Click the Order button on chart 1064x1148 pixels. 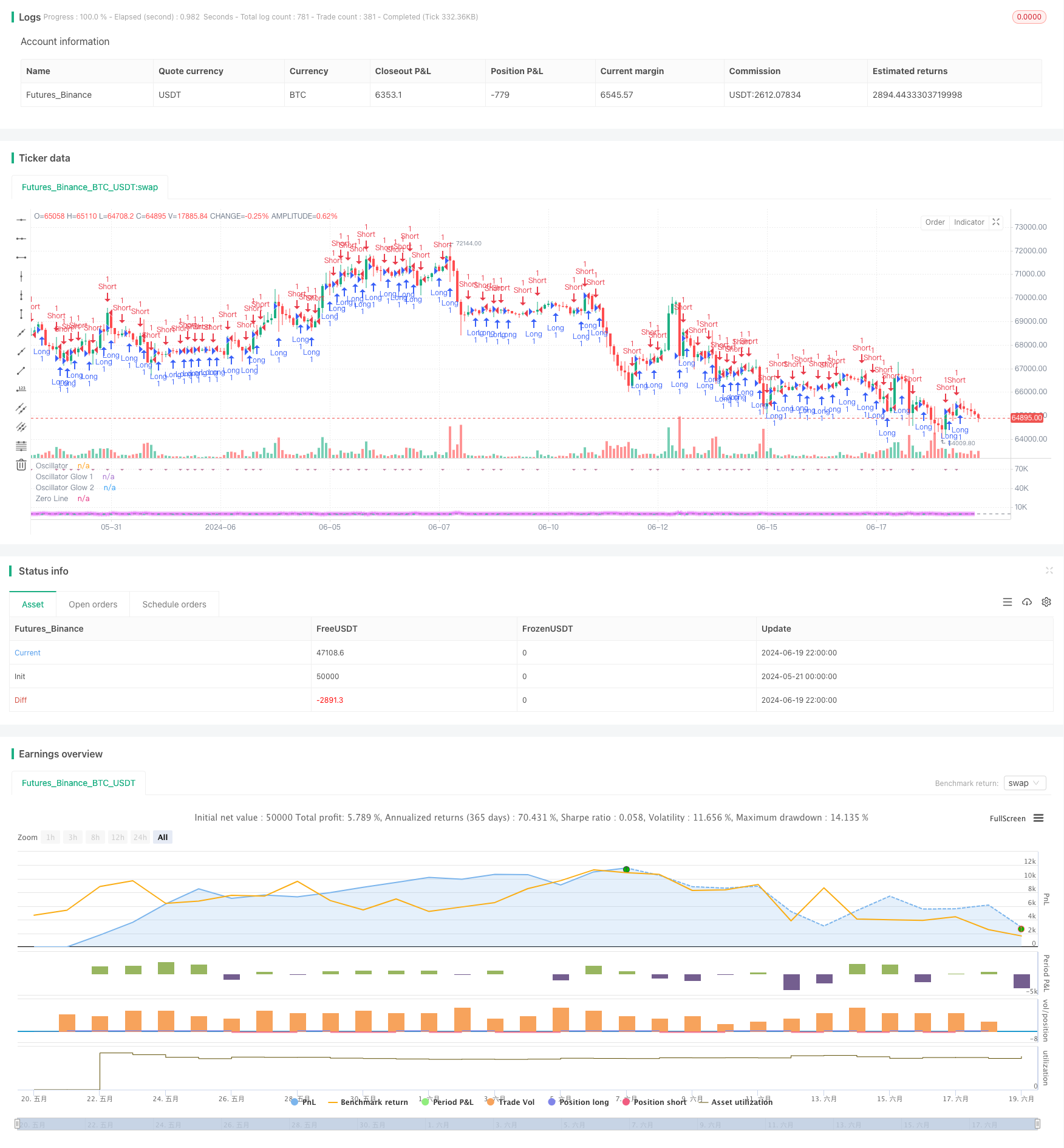[x=935, y=222]
